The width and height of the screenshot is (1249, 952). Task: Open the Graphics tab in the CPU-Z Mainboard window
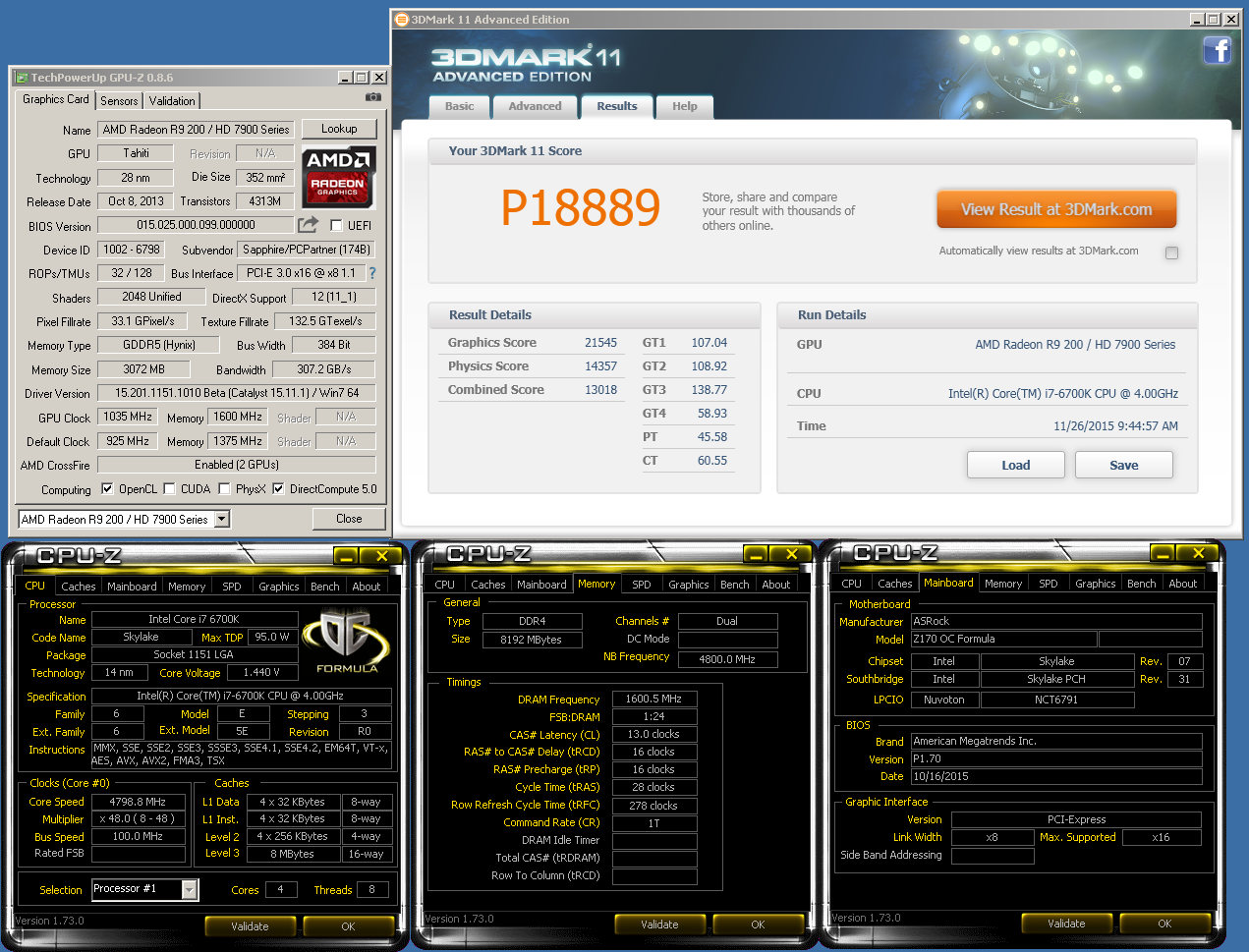click(1095, 583)
